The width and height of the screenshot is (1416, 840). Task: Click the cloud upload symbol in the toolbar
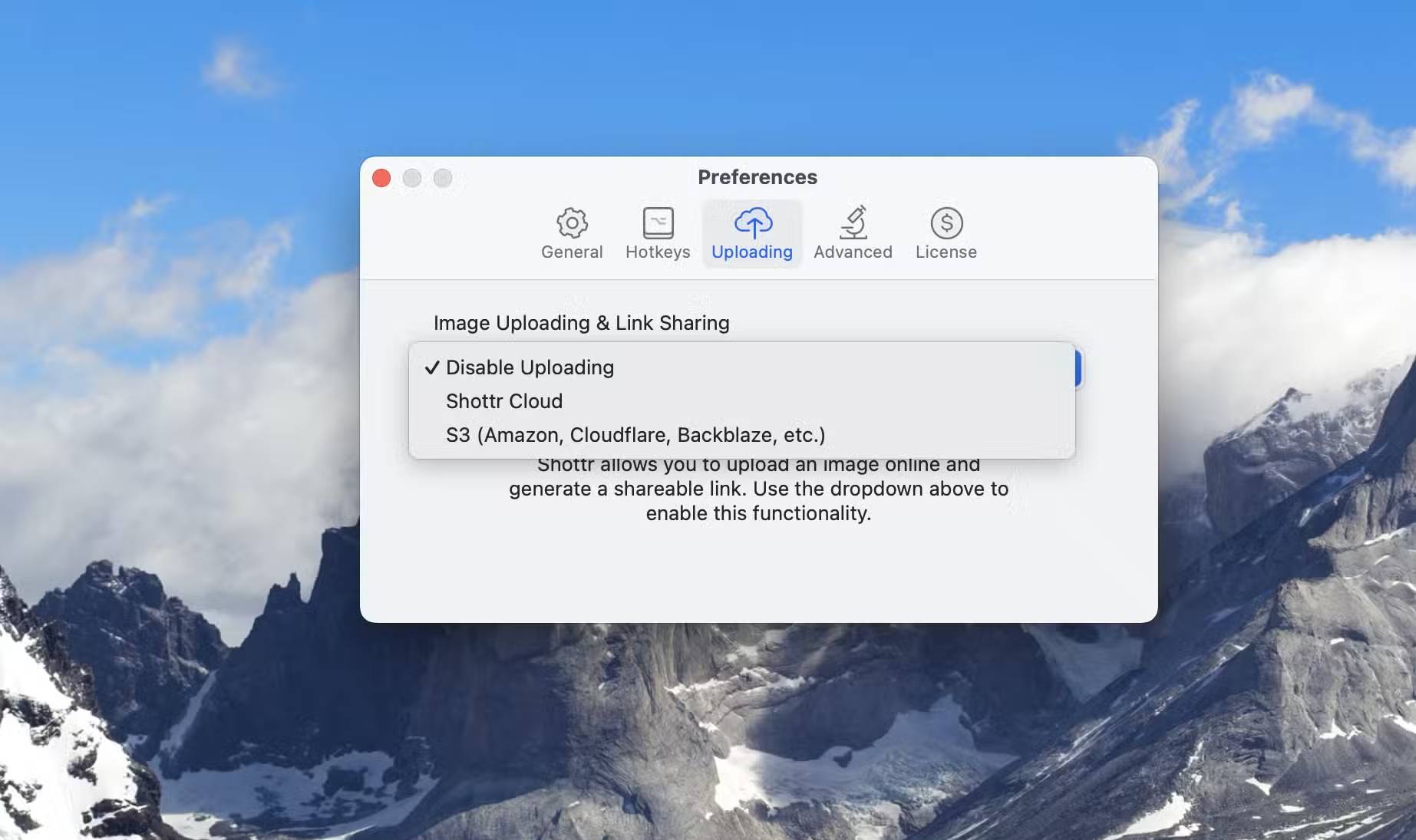click(752, 222)
